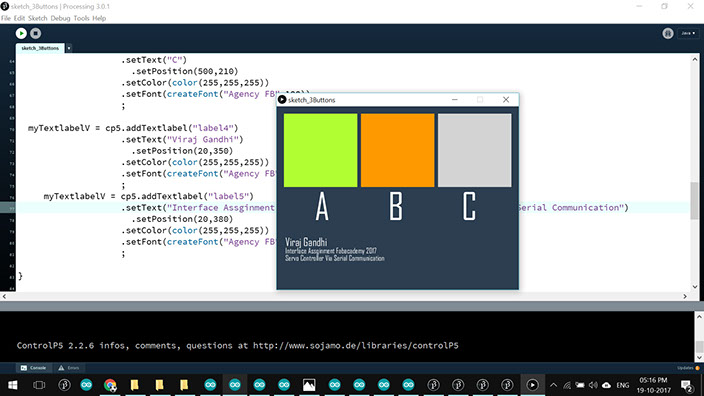Click the editor scroll up arrow
The height and width of the screenshot is (396, 704).
[695, 59]
